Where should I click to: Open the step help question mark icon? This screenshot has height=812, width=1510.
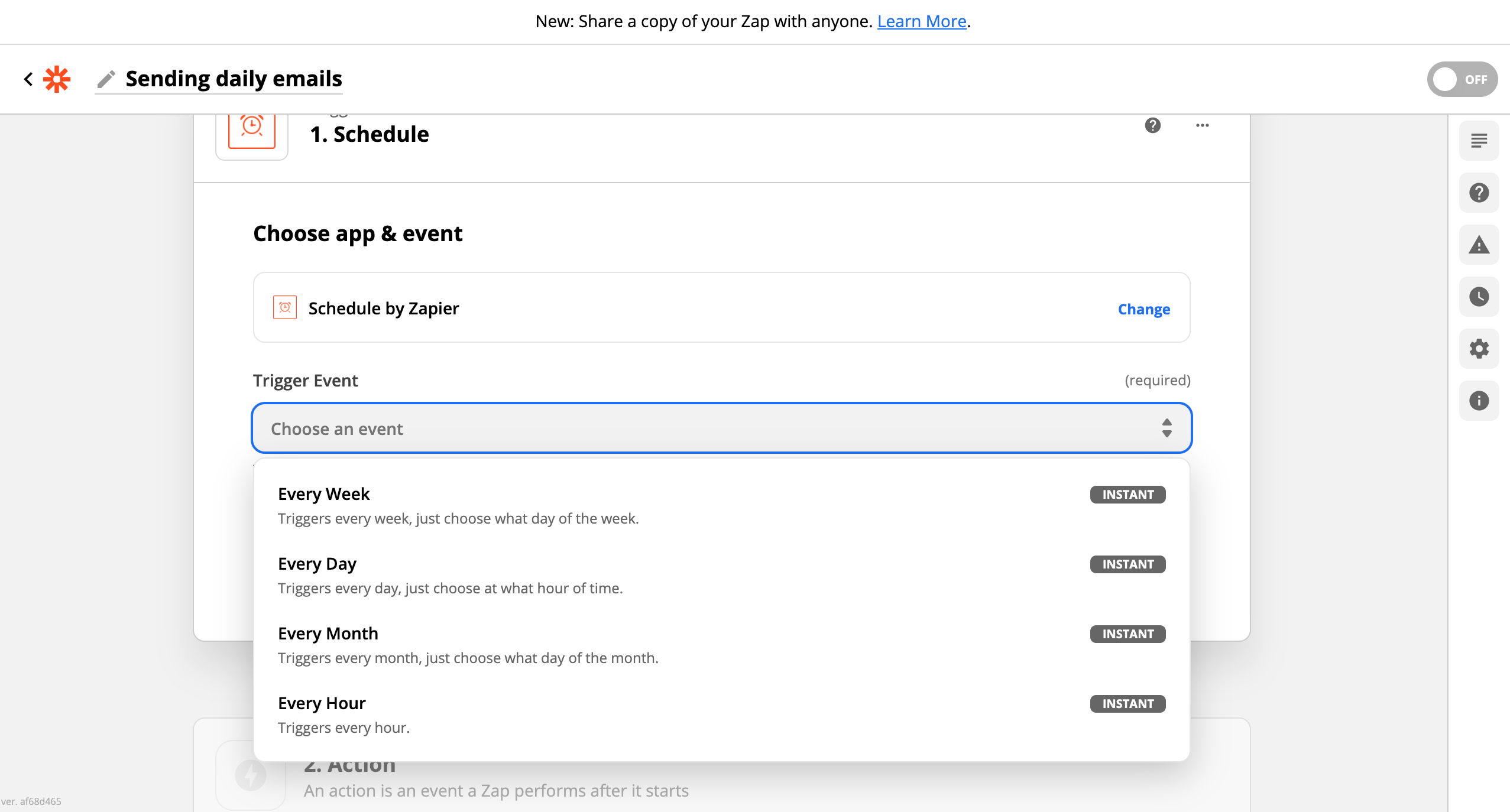[1152, 125]
